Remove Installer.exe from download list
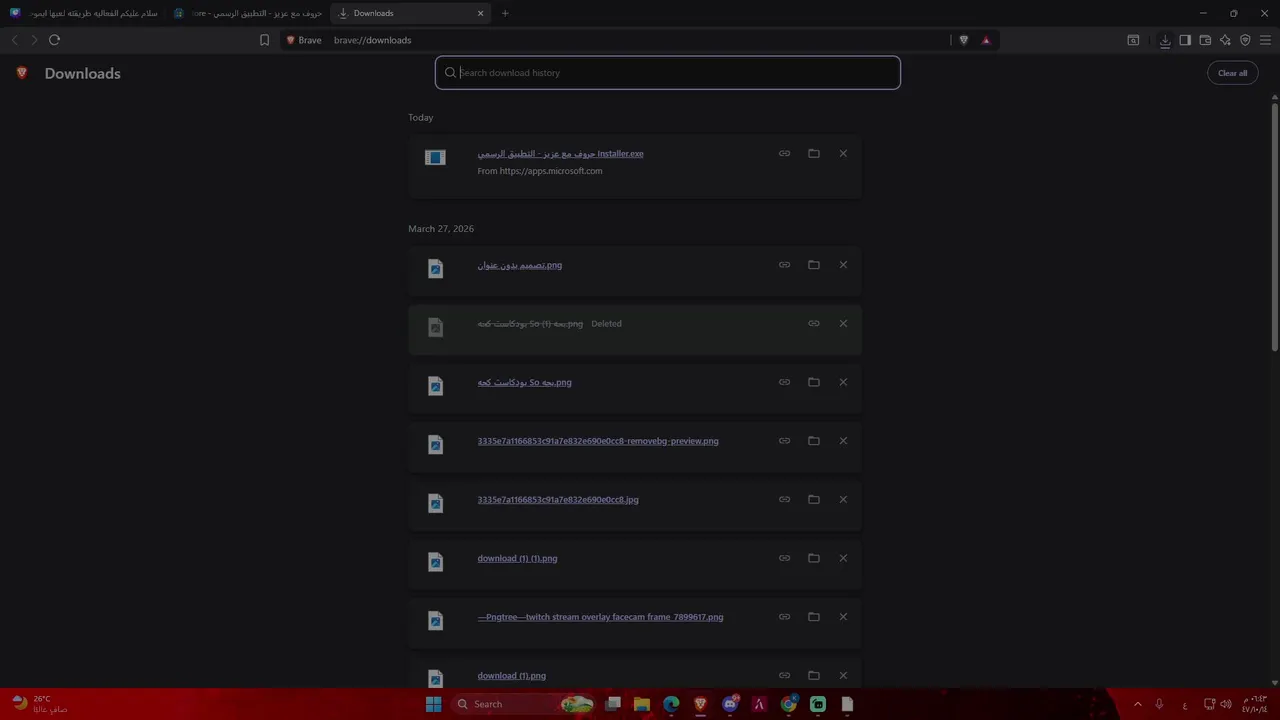Viewport: 1280px width, 720px height. [843, 154]
